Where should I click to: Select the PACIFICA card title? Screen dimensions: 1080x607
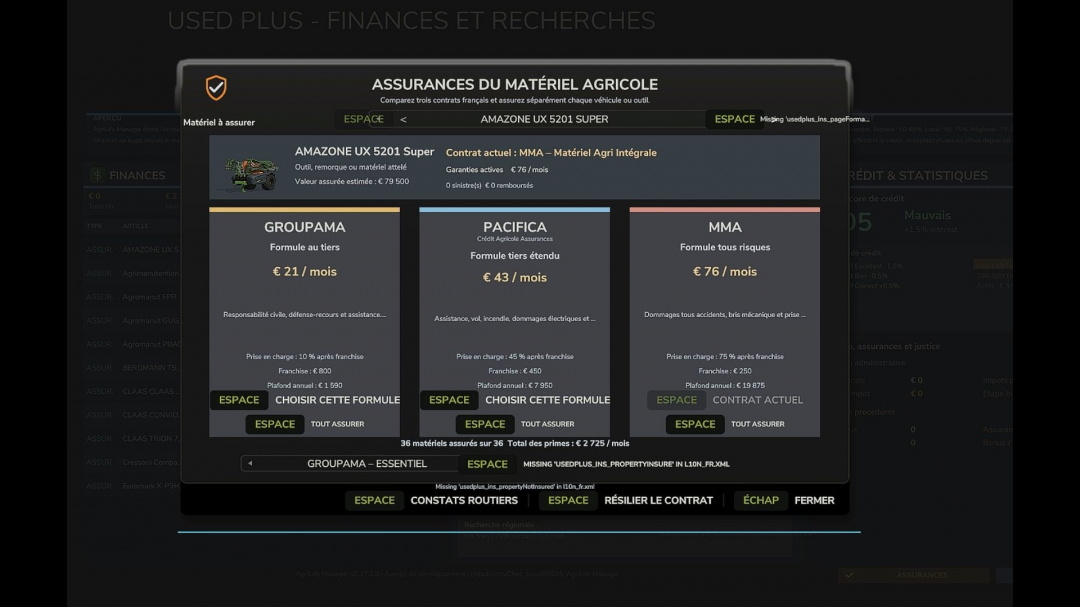click(515, 227)
